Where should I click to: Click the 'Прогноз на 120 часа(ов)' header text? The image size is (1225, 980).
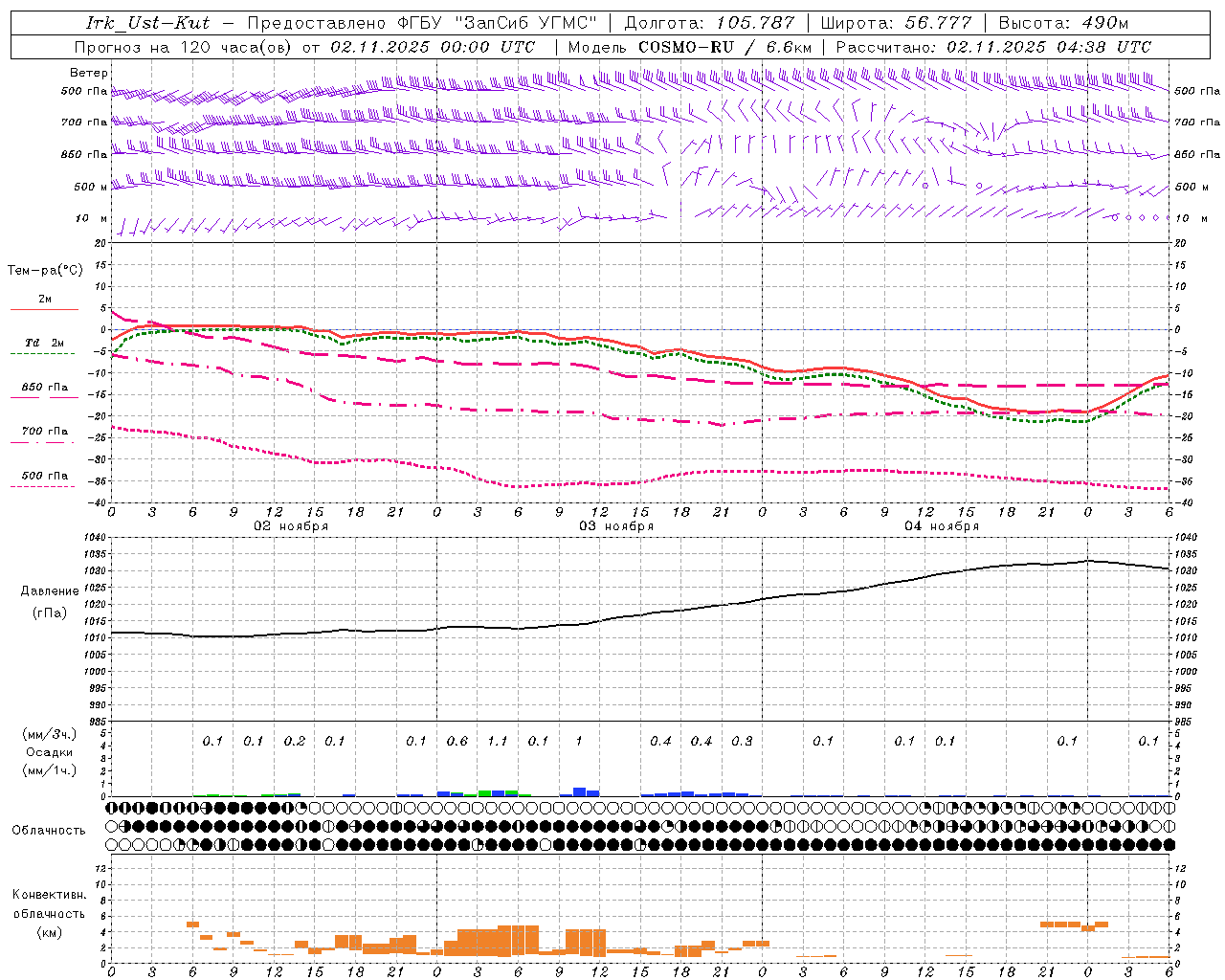coord(185,47)
